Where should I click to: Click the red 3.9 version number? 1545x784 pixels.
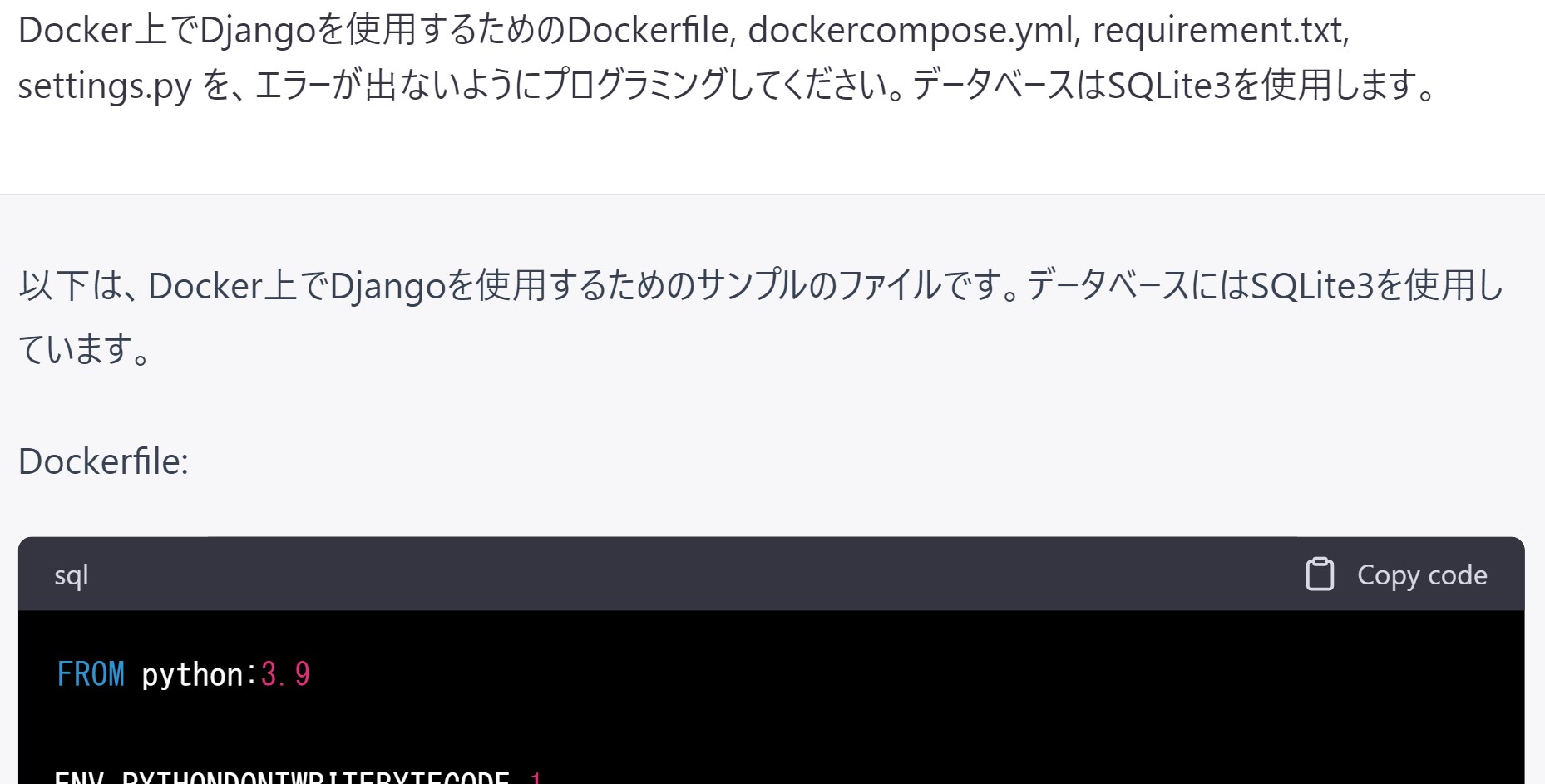click(x=285, y=674)
